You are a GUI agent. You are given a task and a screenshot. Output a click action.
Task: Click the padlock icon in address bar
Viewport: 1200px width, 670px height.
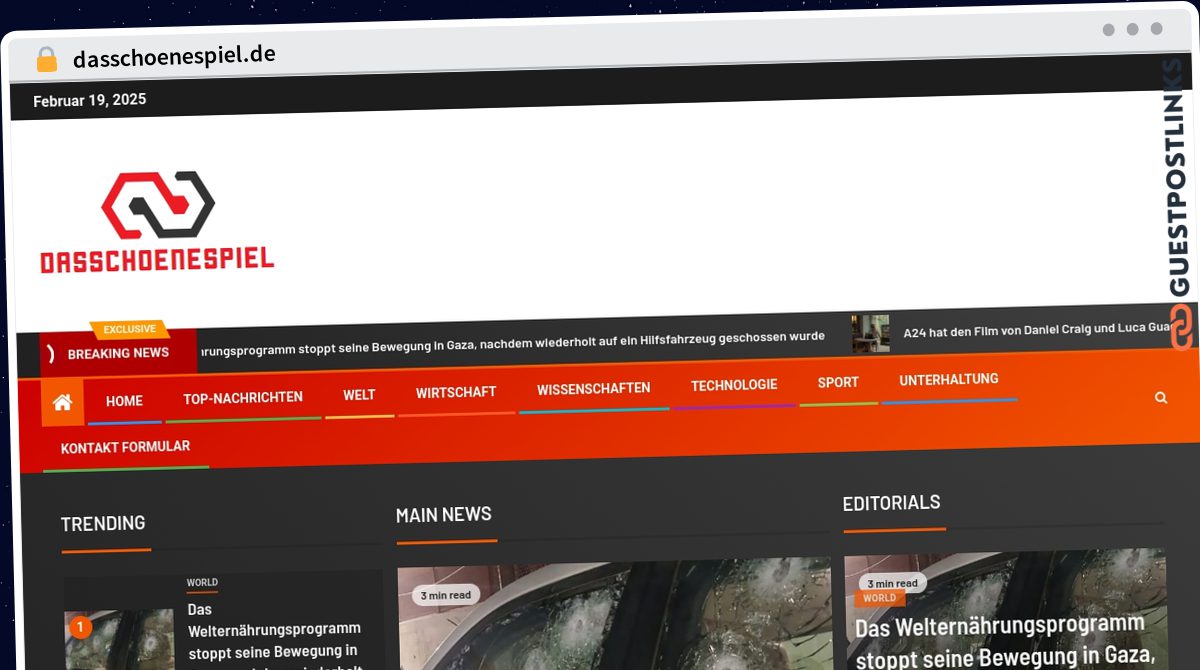[x=46, y=60]
